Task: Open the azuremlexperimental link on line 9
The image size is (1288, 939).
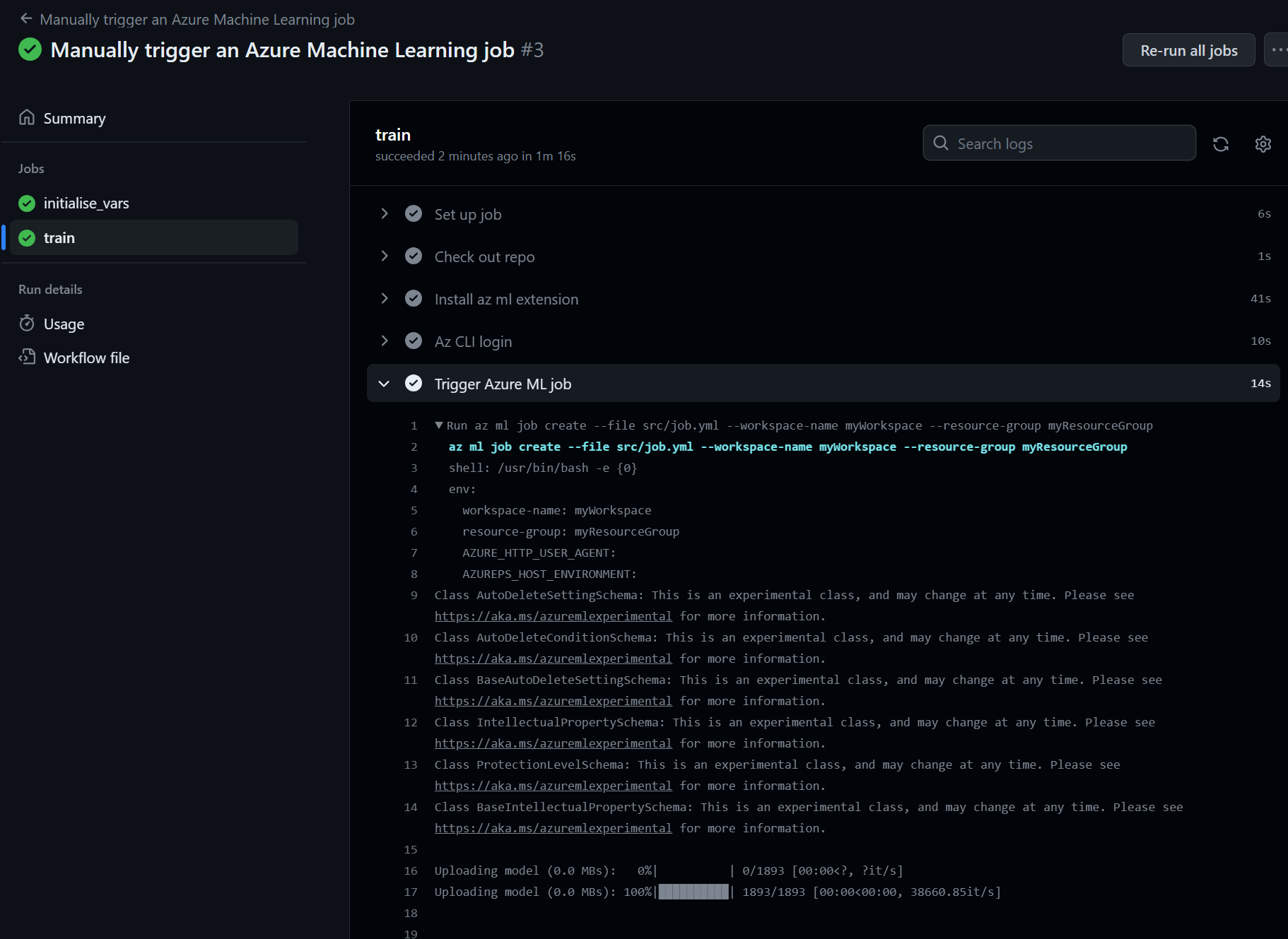Action: 553,615
